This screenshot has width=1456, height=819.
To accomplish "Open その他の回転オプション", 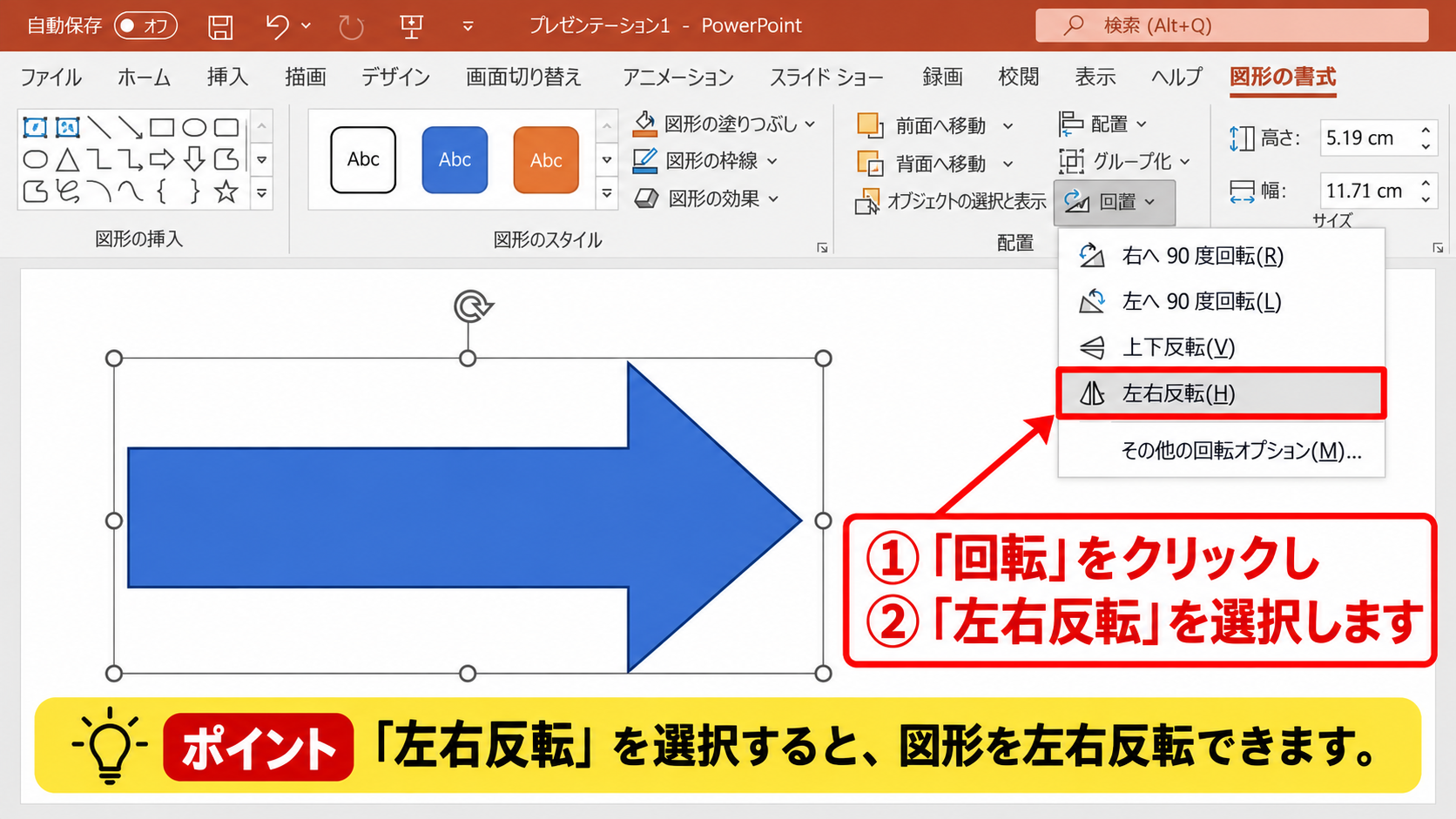I will (1221, 450).
